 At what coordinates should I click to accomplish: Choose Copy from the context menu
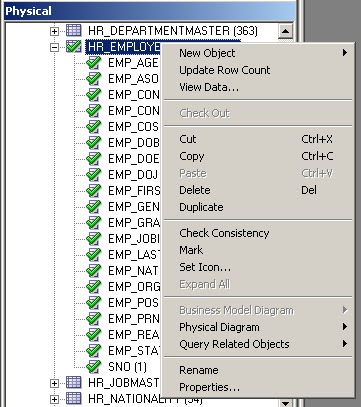coord(258,156)
